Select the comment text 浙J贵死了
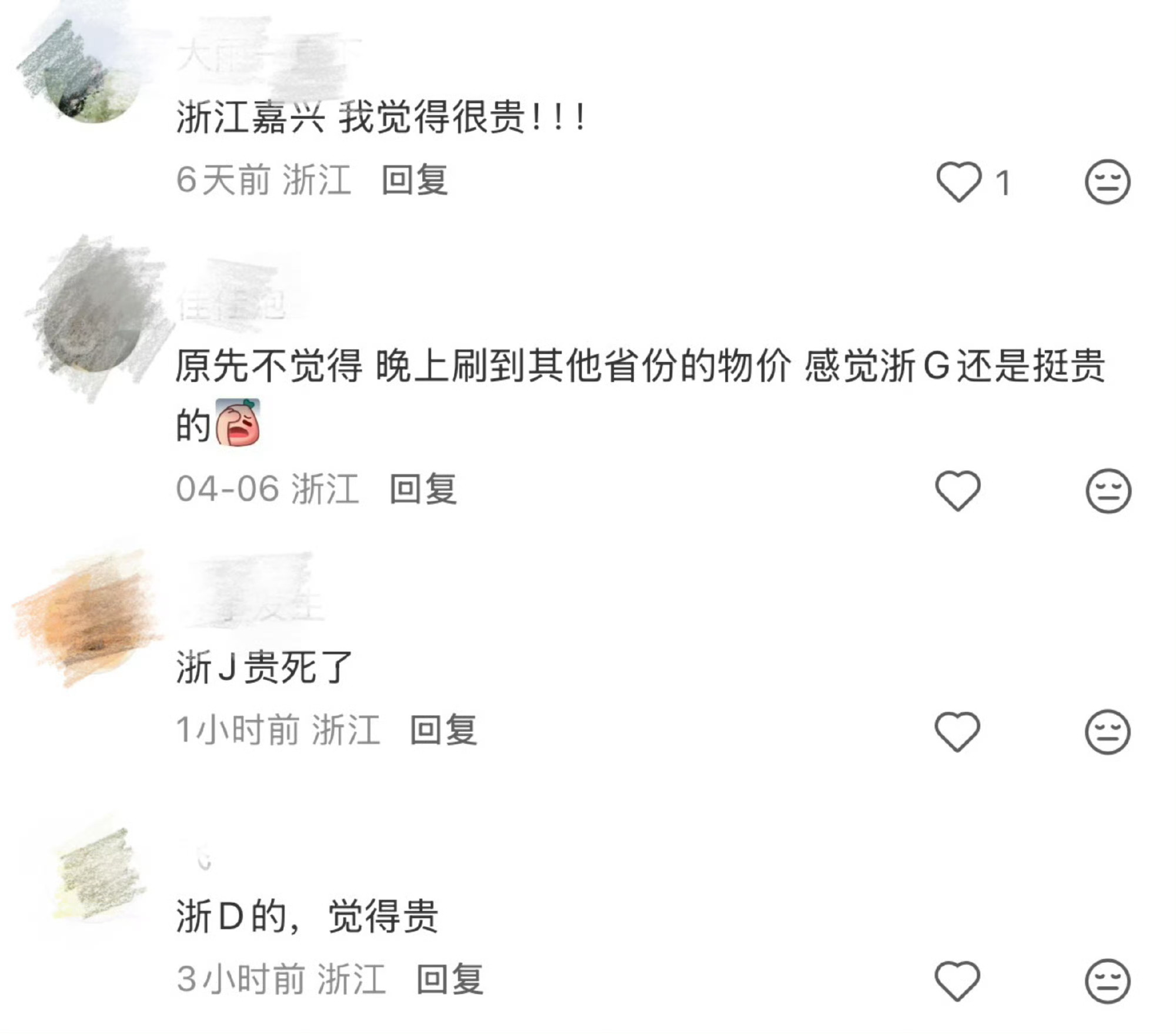 264,668
